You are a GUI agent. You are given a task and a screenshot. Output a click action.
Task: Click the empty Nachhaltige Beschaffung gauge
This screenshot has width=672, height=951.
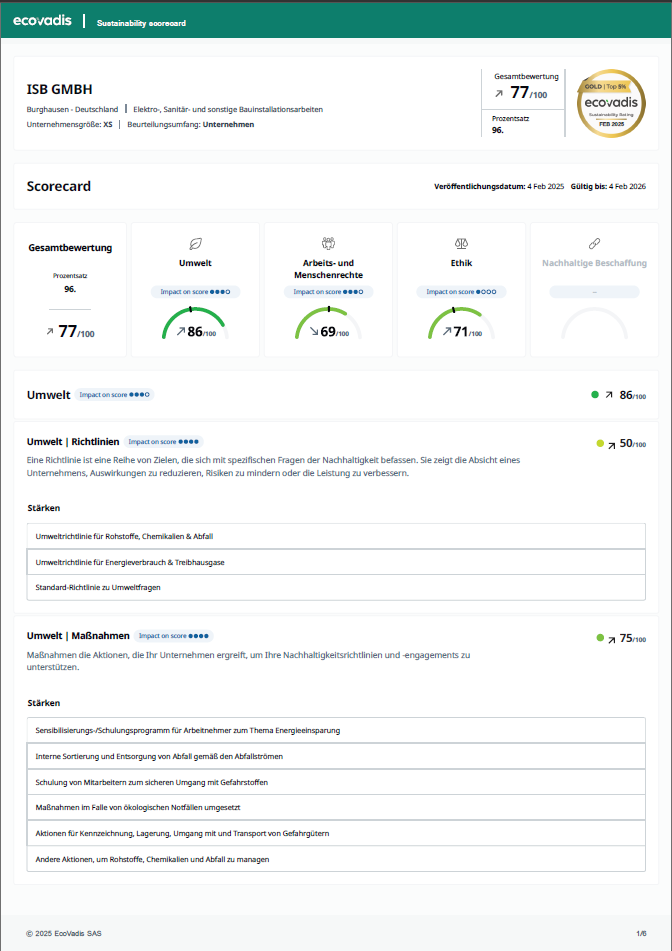click(594, 323)
